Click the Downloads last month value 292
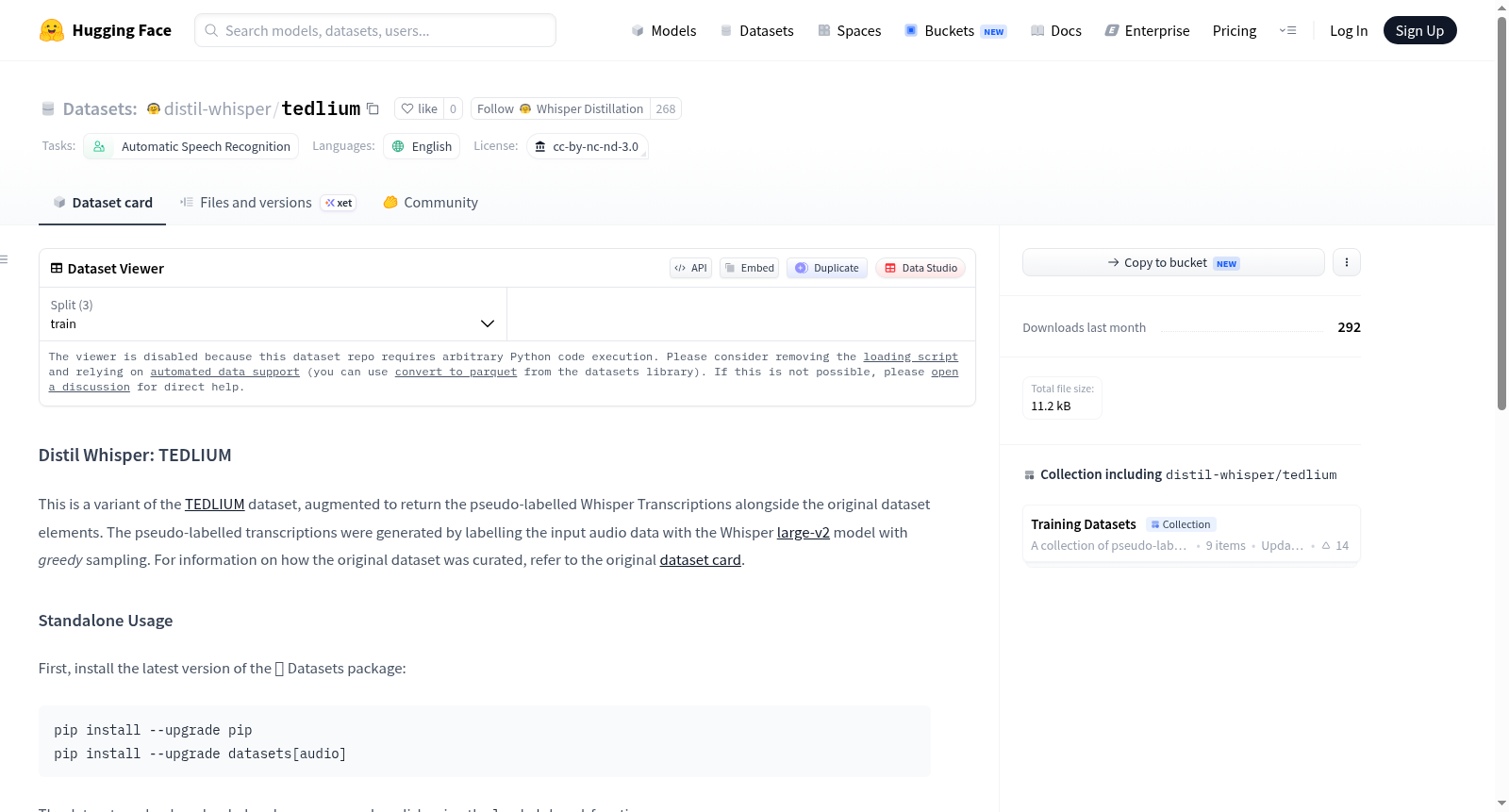Image resolution: width=1509 pixels, height=812 pixels. 1349,327
